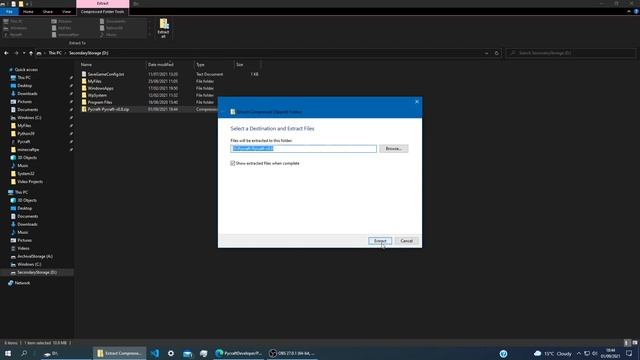Image resolution: width=640 pixels, height=360 pixels.
Task: Select the Compressed Folder Tools tab
Action: 102,12
